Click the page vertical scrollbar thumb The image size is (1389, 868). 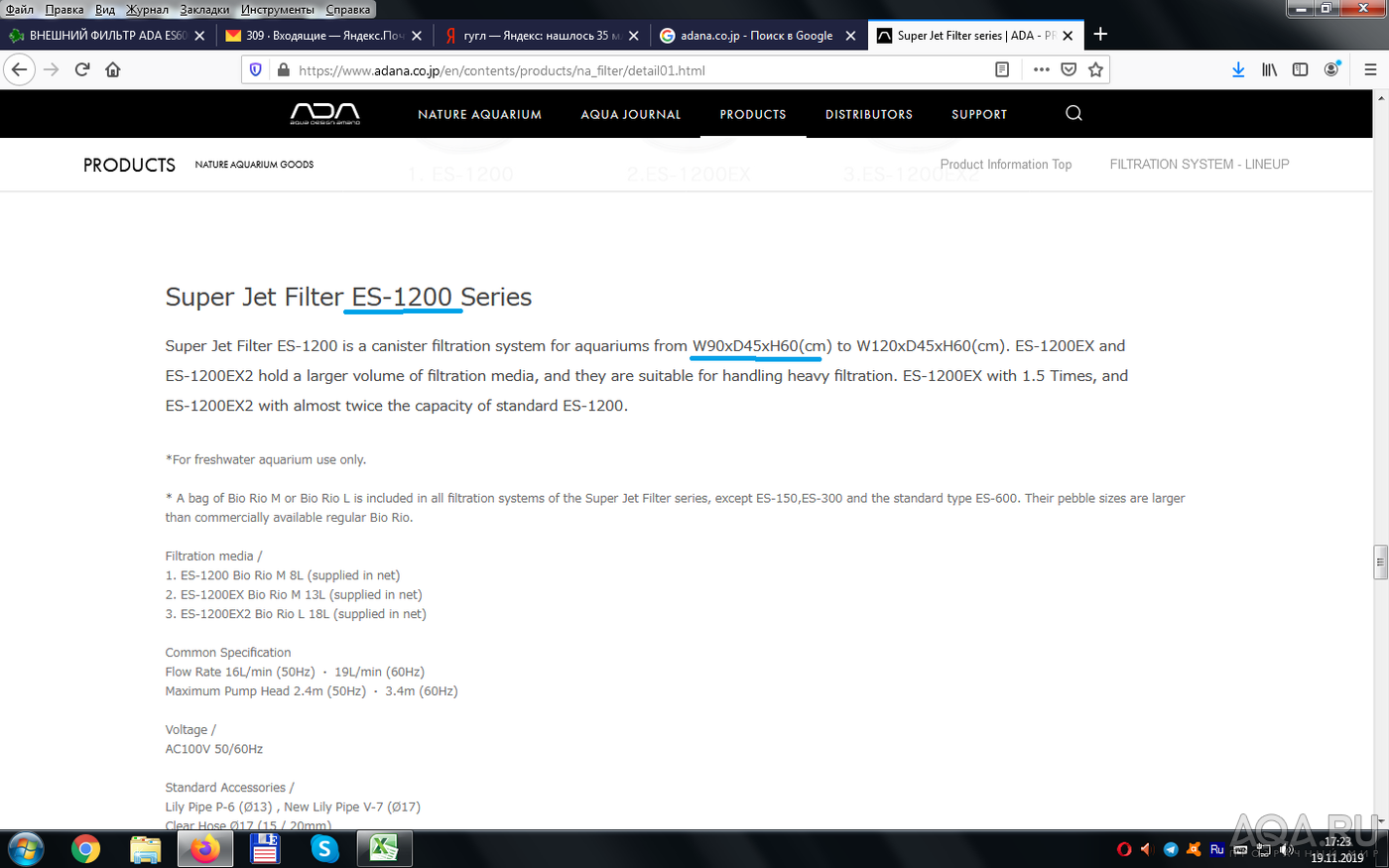[x=1380, y=561]
